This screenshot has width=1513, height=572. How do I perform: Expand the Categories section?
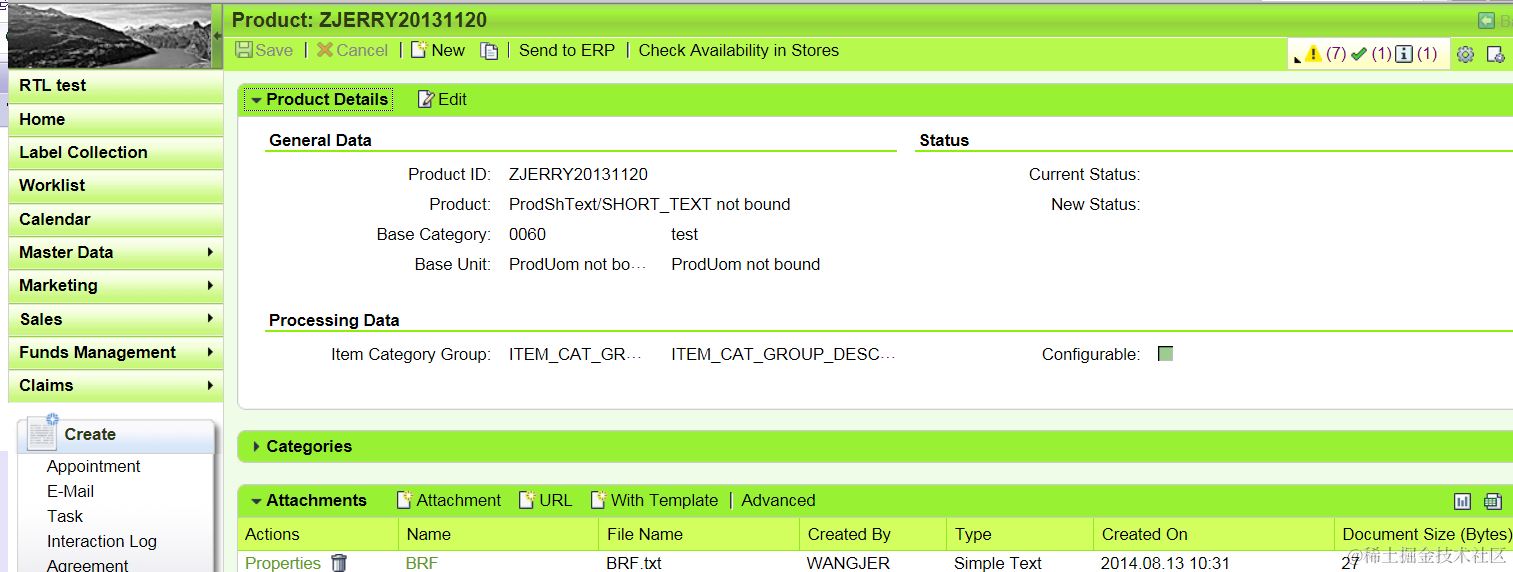point(257,447)
